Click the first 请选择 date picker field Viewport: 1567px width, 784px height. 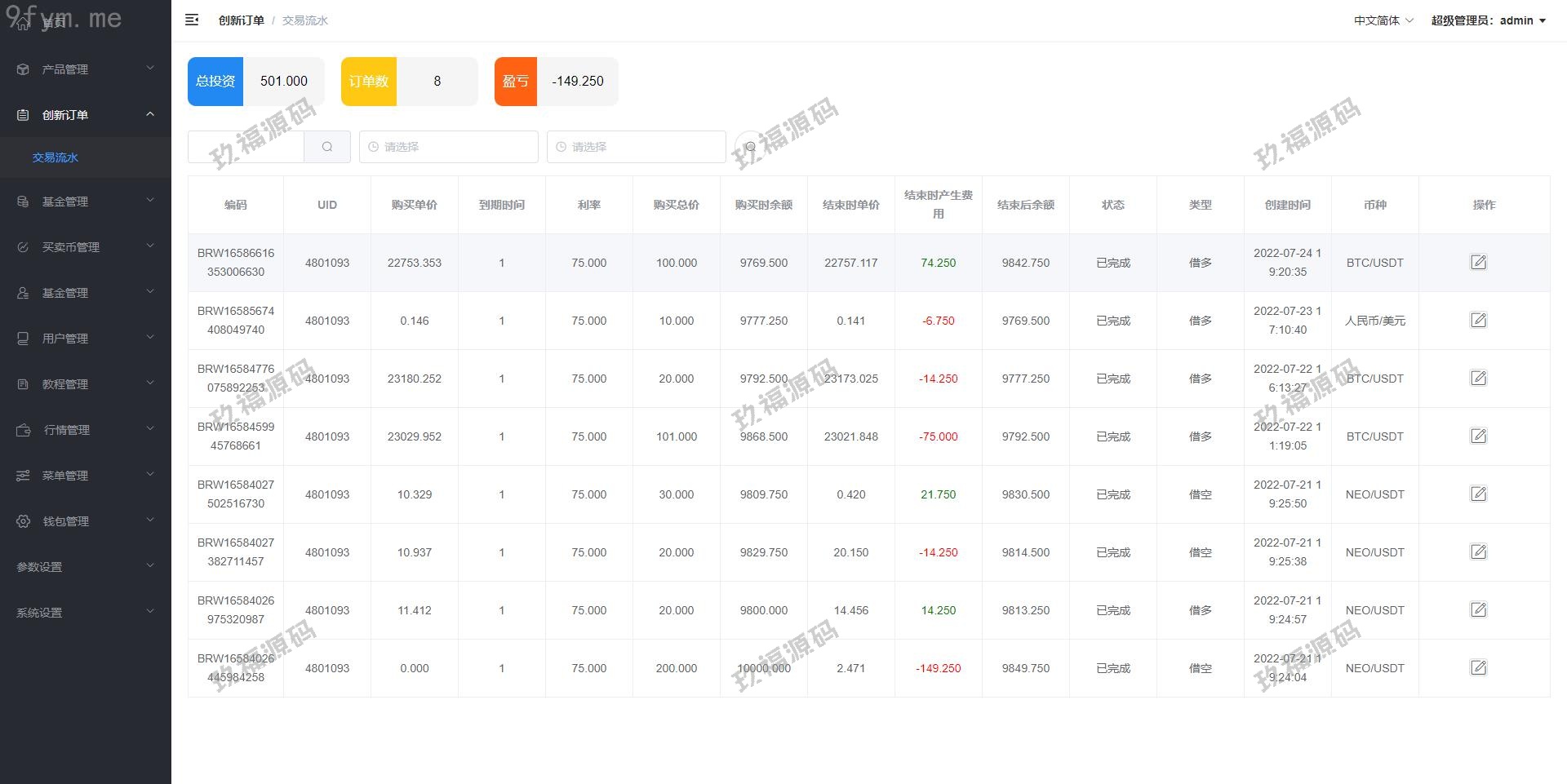(x=448, y=147)
